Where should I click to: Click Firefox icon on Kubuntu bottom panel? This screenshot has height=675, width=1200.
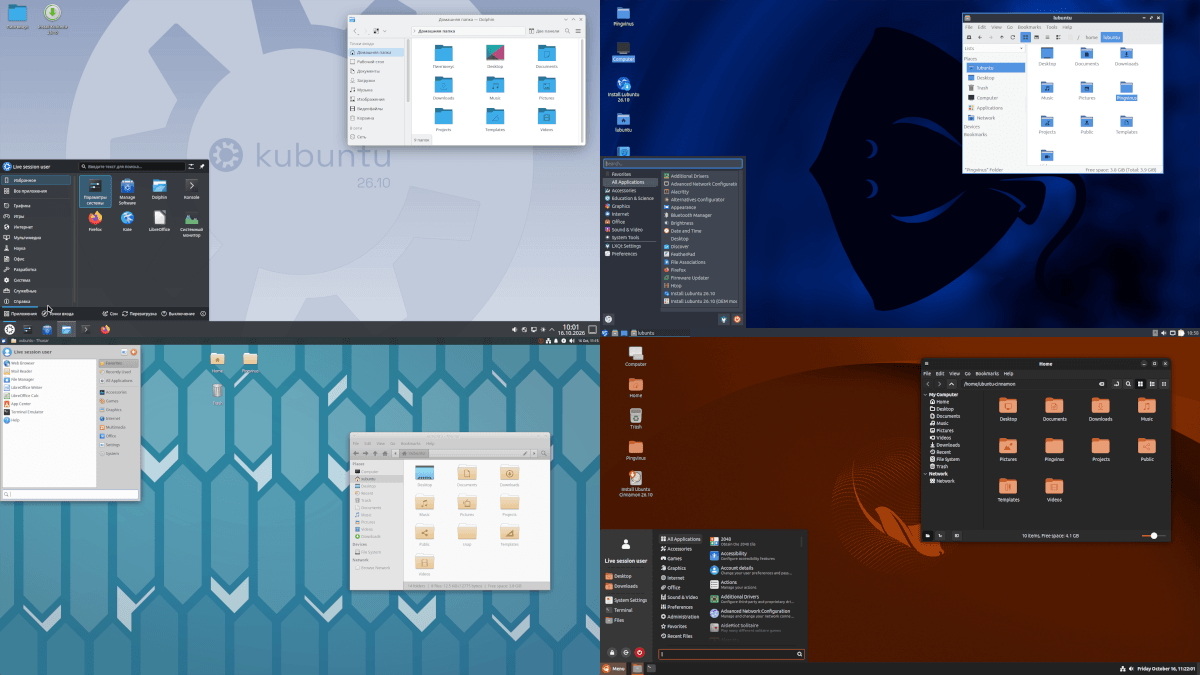pos(105,329)
